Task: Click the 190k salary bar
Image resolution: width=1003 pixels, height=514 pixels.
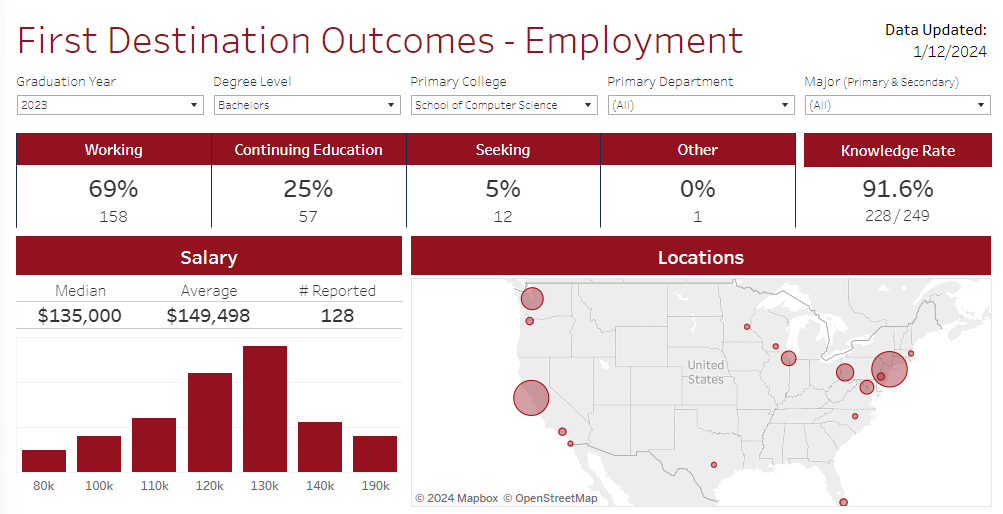Action: click(375, 454)
